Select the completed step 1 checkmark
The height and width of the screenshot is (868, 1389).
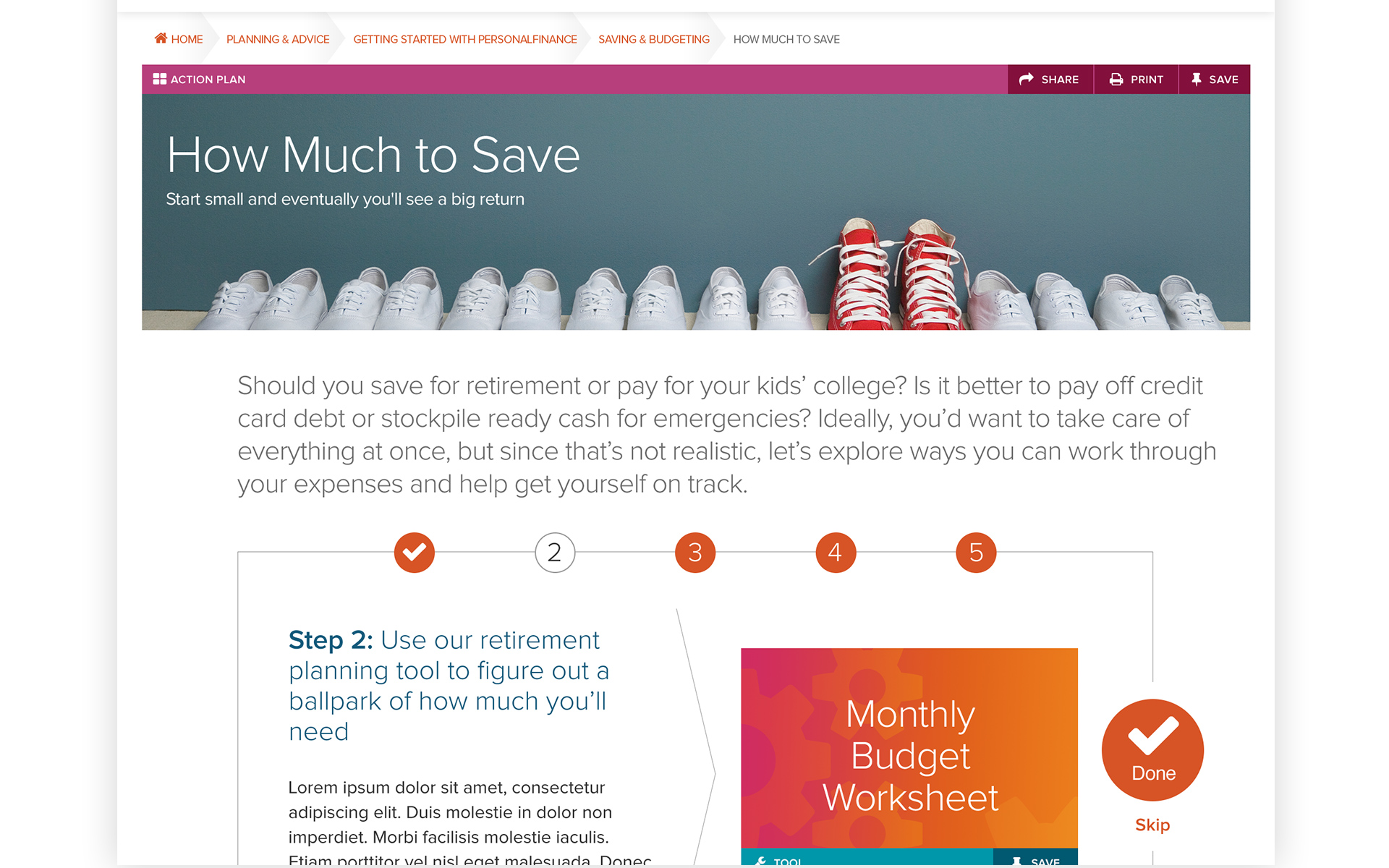pyautogui.click(x=415, y=553)
